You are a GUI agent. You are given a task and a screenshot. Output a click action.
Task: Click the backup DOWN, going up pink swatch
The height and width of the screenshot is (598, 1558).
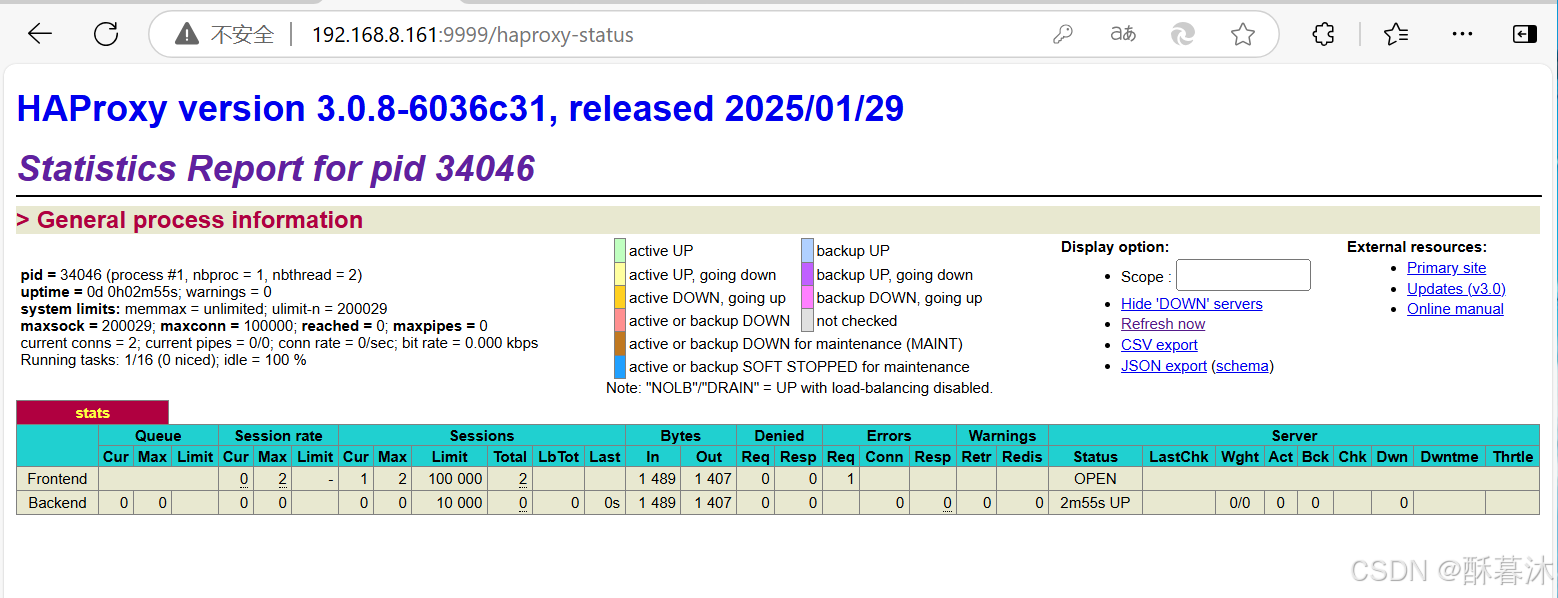tap(808, 297)
